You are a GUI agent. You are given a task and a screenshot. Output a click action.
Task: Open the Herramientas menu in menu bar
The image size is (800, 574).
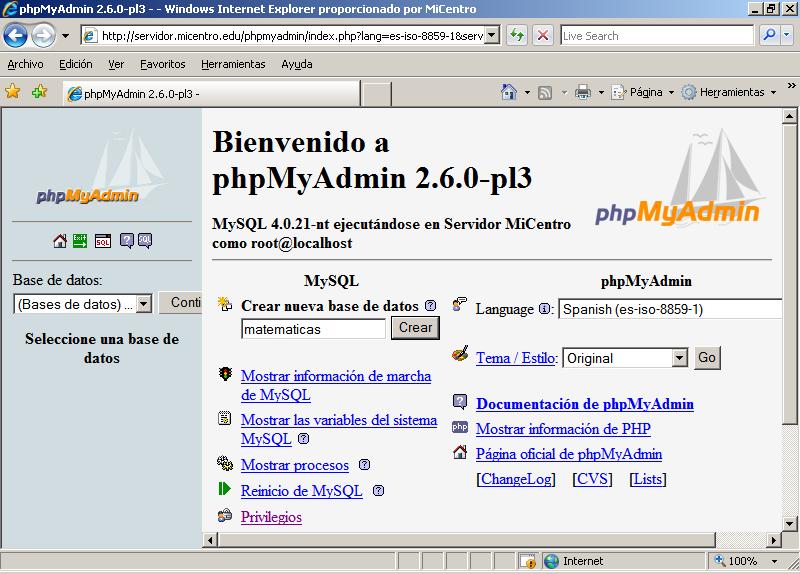point(233,64)
